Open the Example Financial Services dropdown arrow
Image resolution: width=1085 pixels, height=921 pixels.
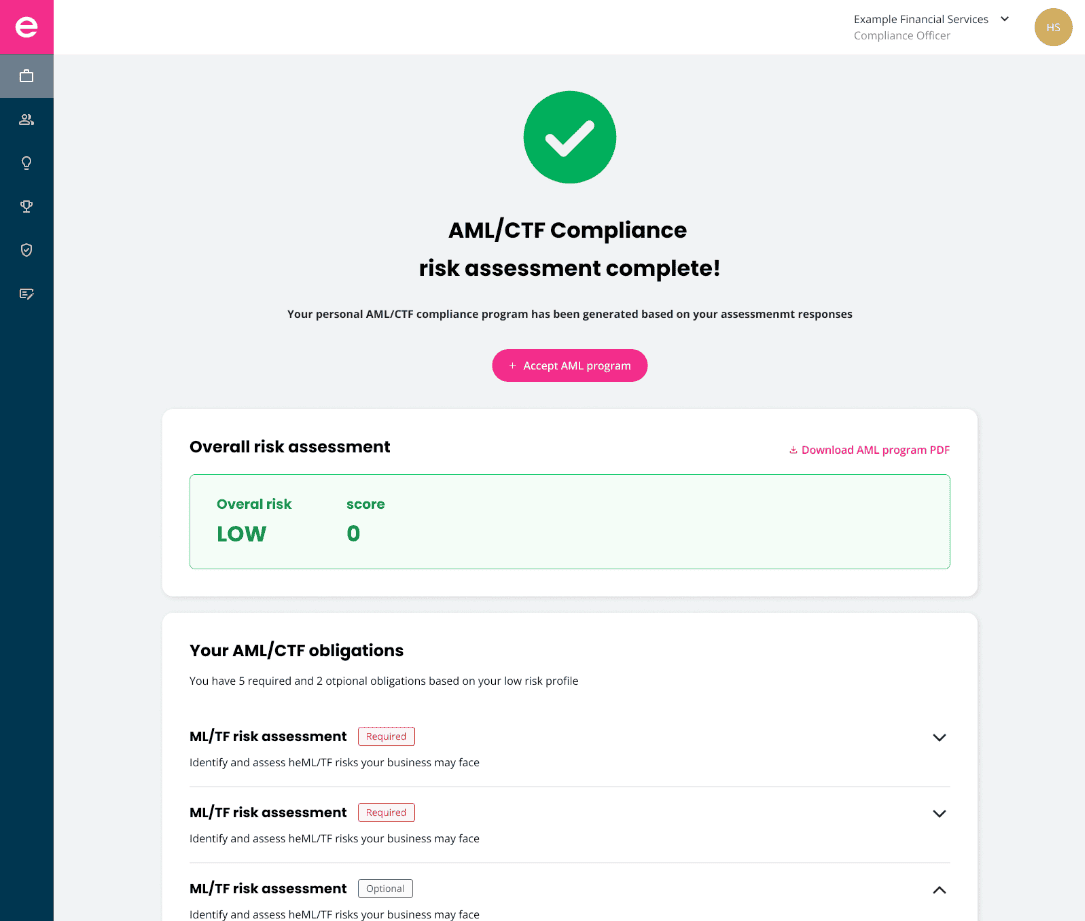(x=1005, y=19)
